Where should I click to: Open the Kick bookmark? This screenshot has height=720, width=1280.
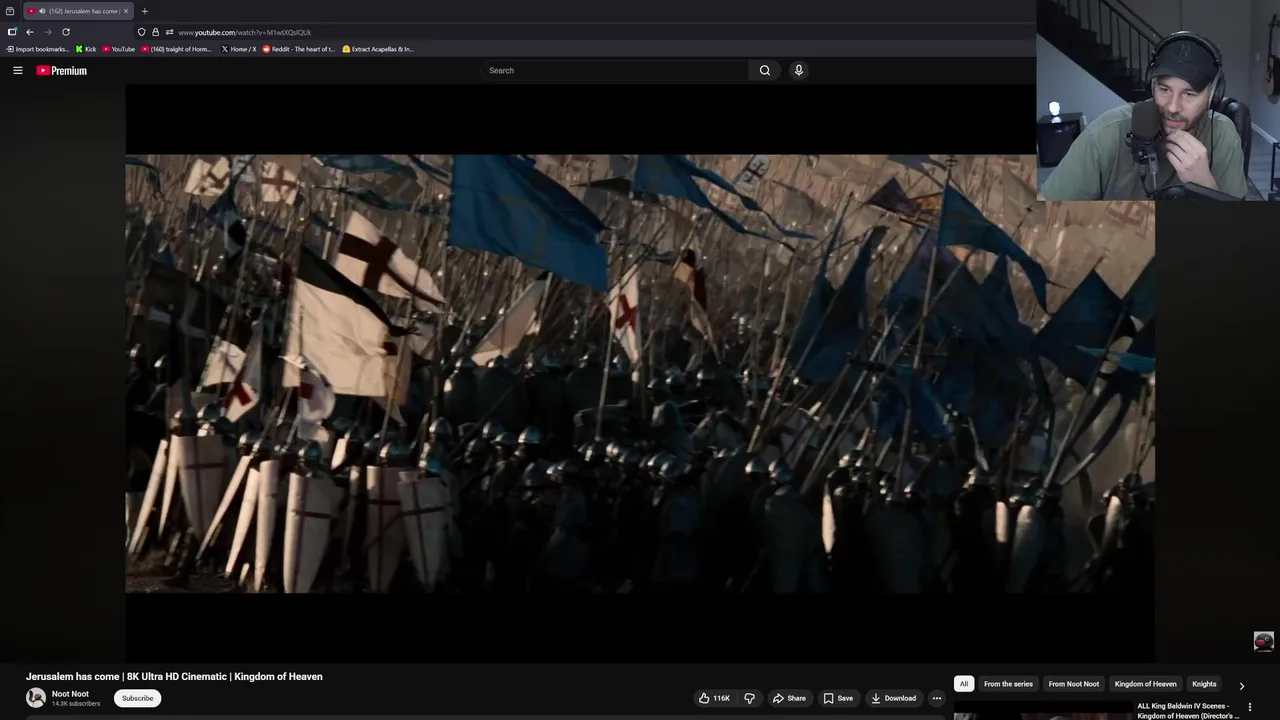tap(86, 49)
